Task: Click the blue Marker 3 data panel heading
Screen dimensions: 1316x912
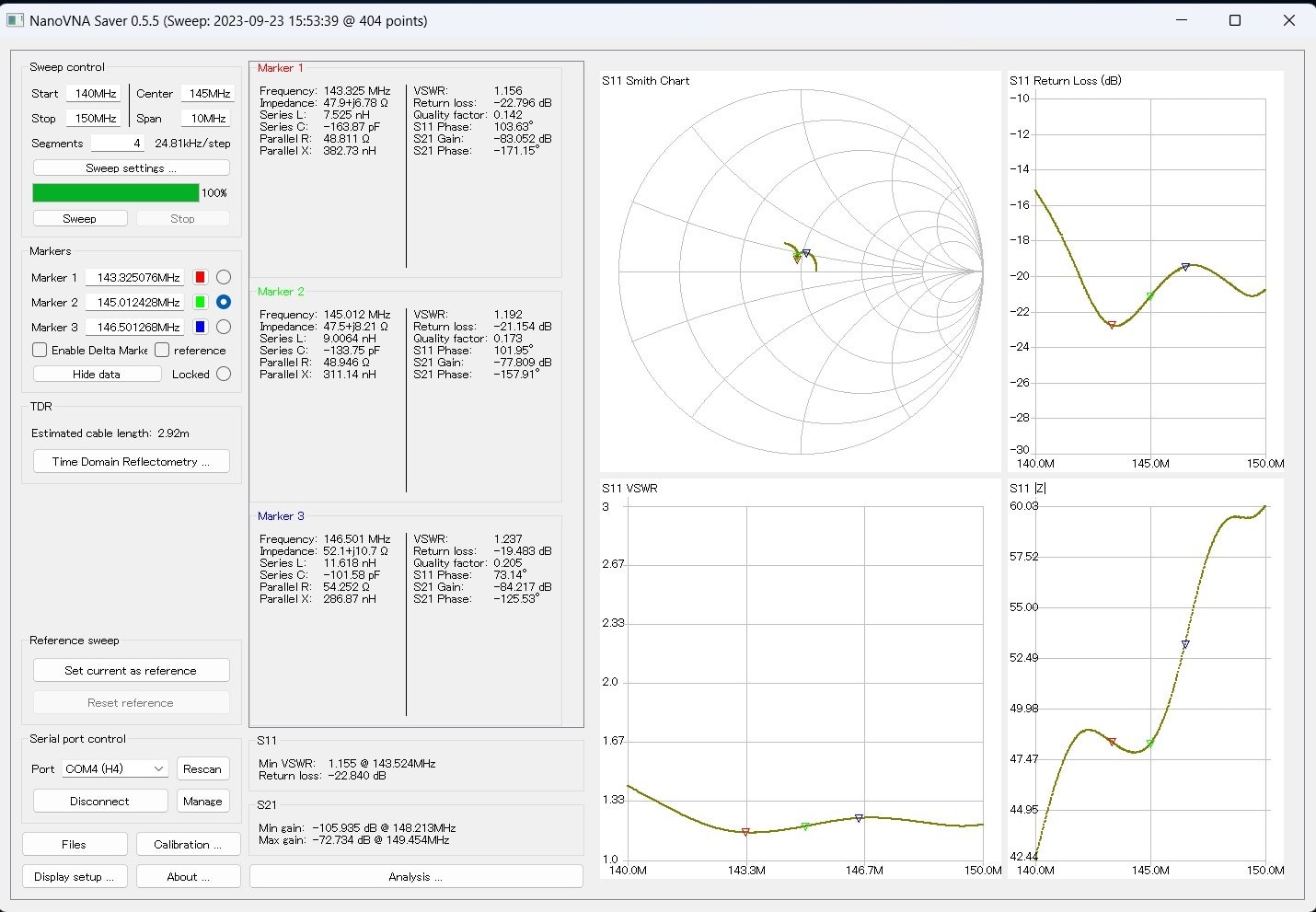Action: [x=281, y=515]
